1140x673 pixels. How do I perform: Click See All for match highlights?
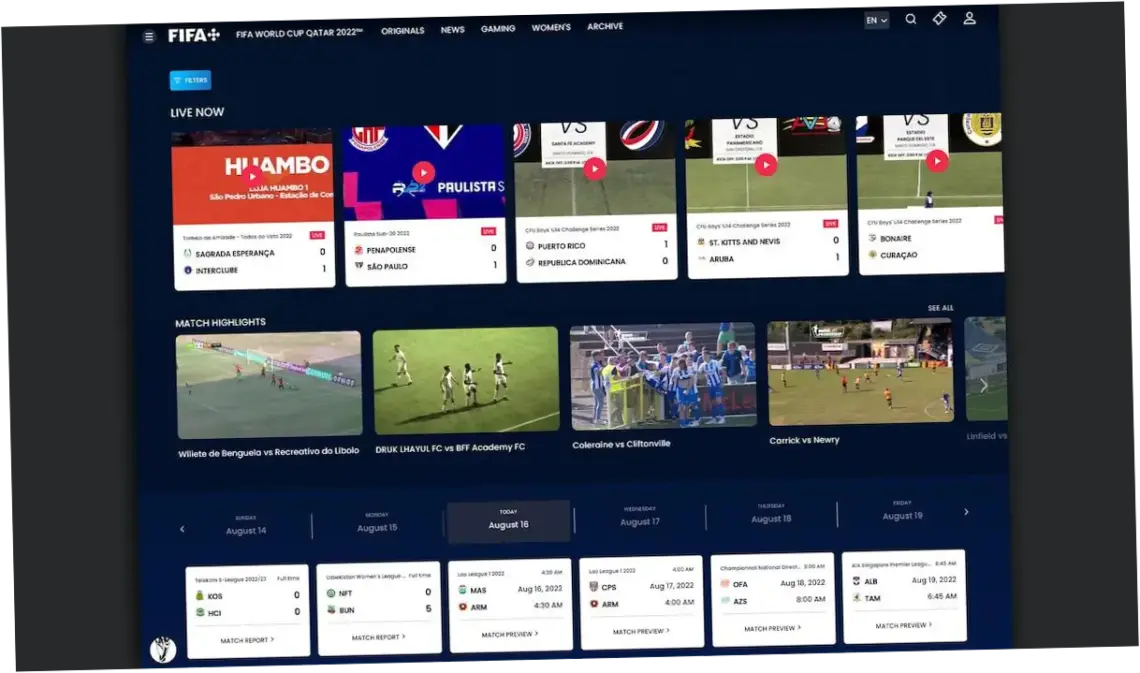(940, 308)
